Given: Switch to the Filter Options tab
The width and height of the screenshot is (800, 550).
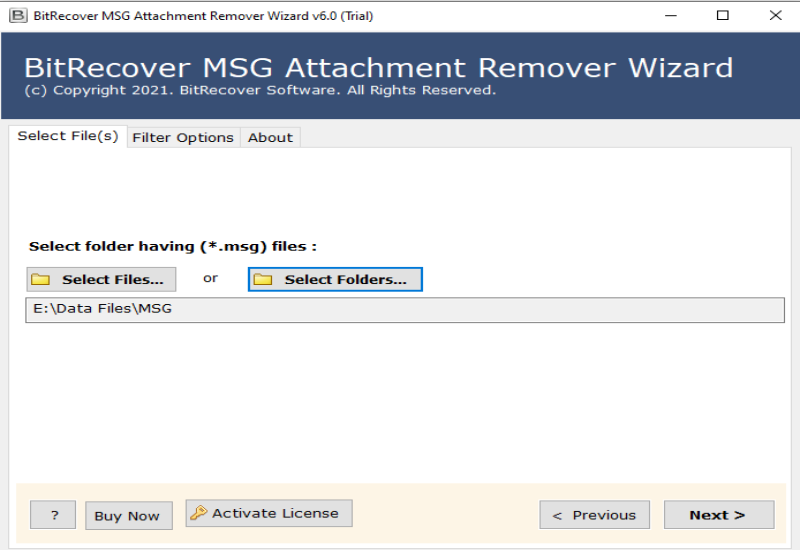Looking at the screenshot, I should [x=183, y=138].
